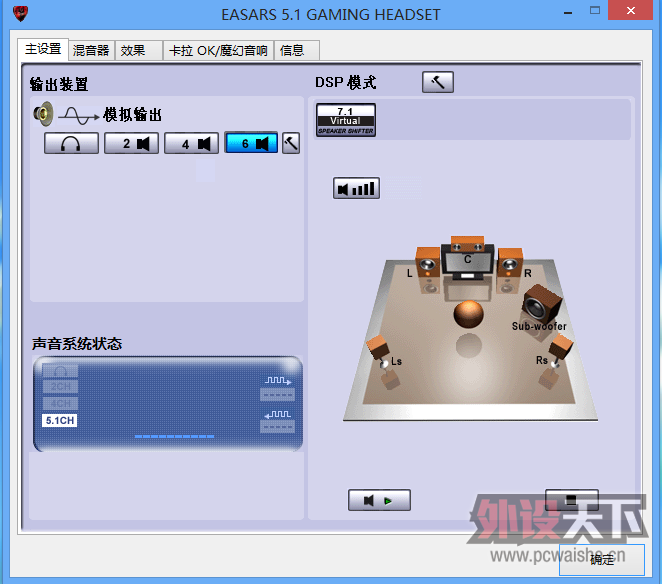Click the 确定 button
The height and width of the screenshot is (584, 662).
(602, 560)
